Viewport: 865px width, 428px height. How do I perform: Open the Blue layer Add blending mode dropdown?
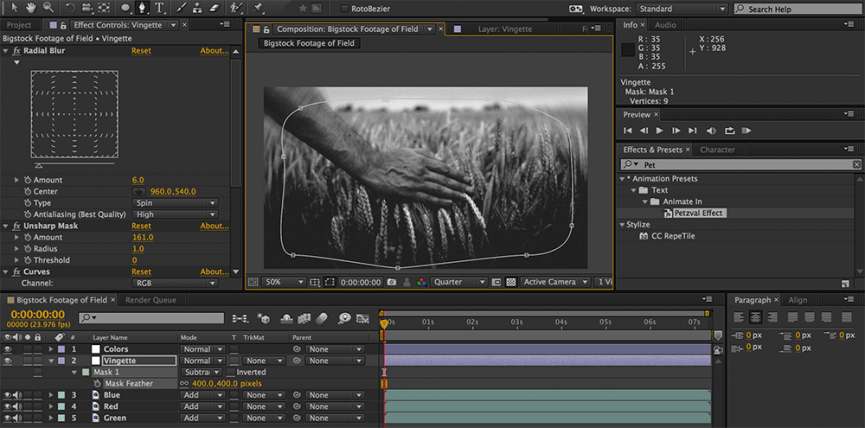(202, 395)
